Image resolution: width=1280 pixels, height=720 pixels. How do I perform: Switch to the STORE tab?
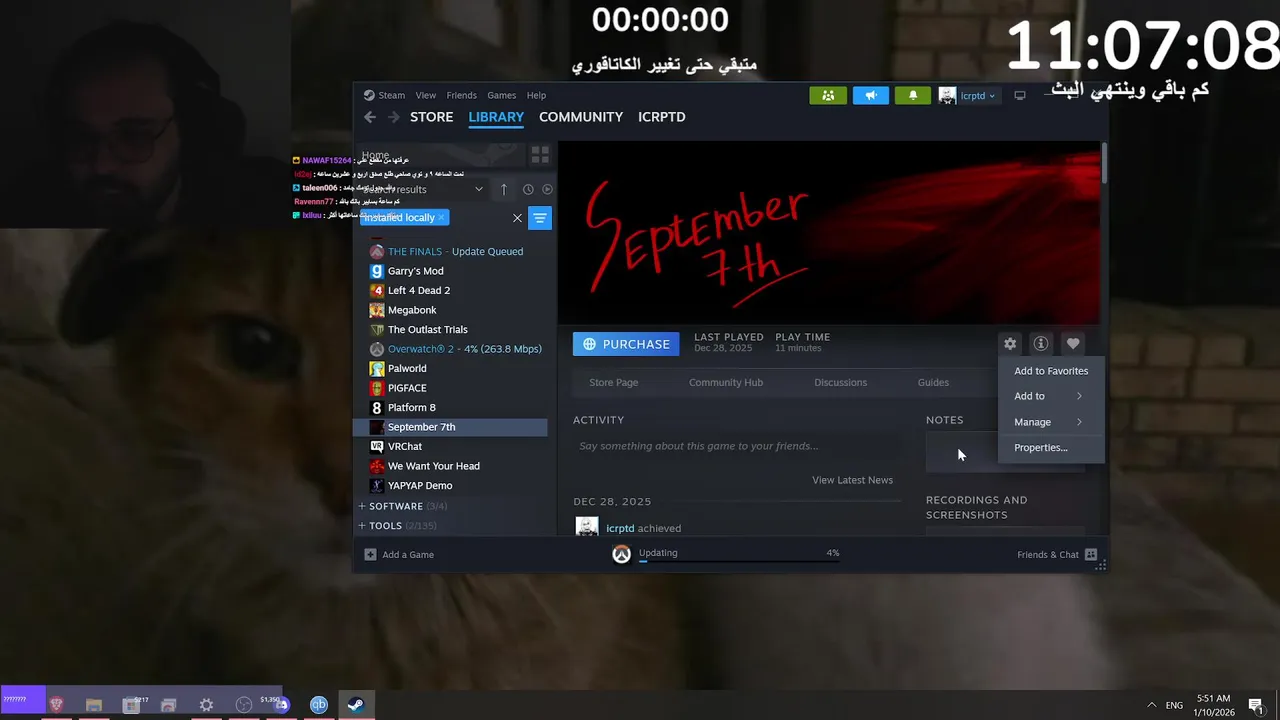pyautogui.click(x=431, y=117)
